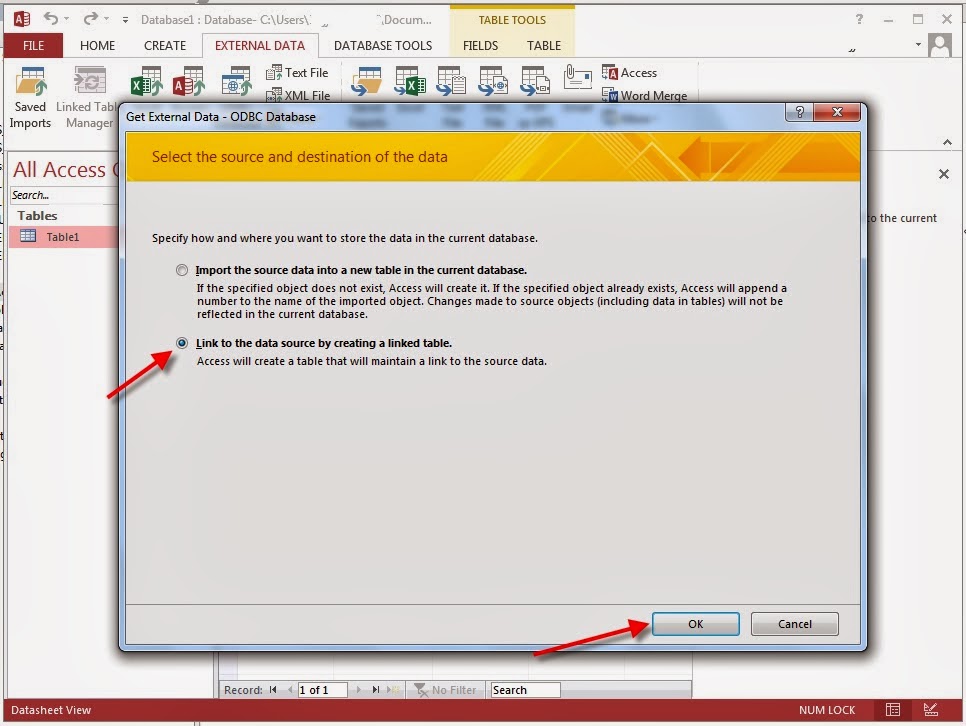The width and height of the screenshot is (966, 726).
Task: Open Saved Exports icon in ribbon
Action: tap(367, 82)
